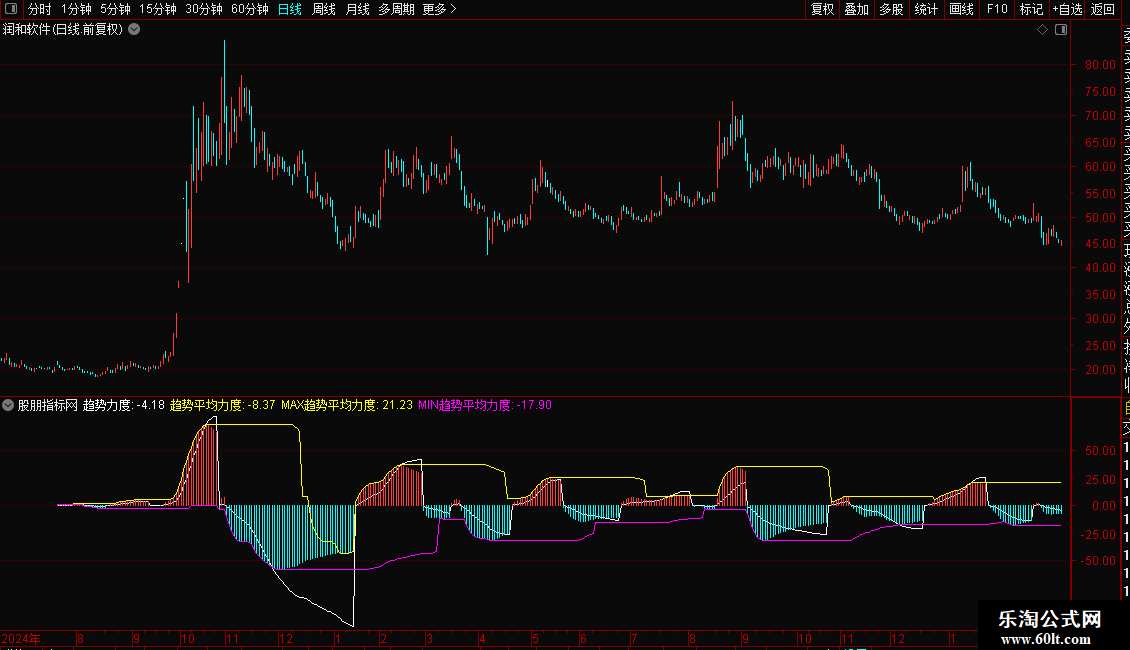Click the 标记 mark button
The image size is (1130, 650).
(1030, 9)
